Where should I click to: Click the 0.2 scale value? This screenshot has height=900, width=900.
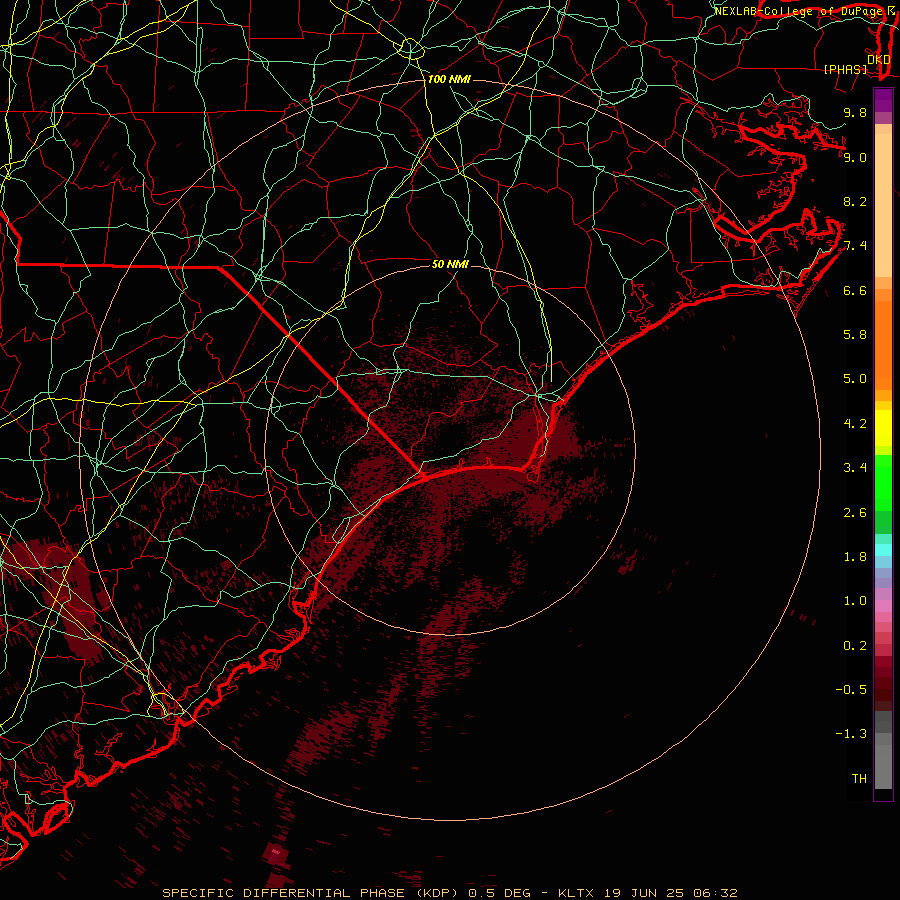tap(855, 646)
